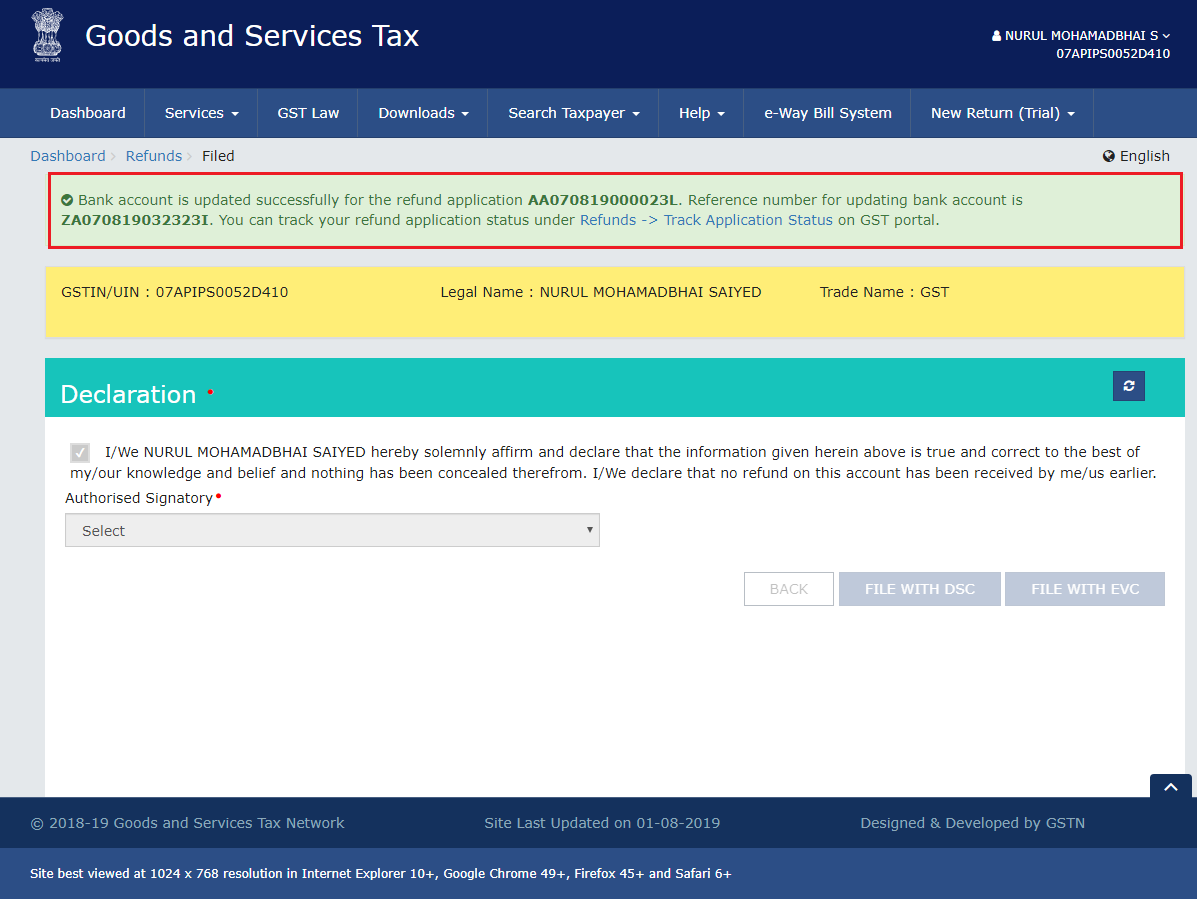
Task: Click Trade Name : GST text
Action: tap(884, 292)
